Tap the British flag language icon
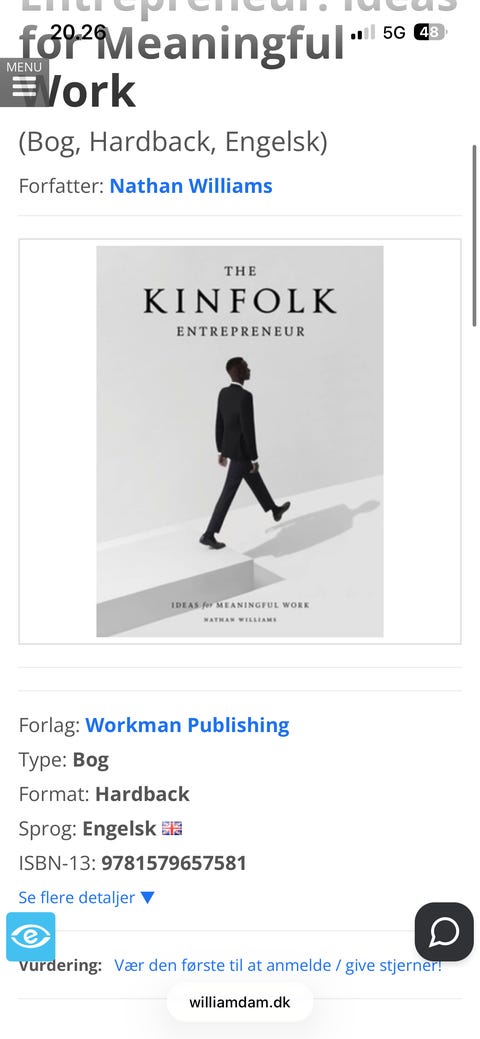480x1039 pixels. coord(172,828)
